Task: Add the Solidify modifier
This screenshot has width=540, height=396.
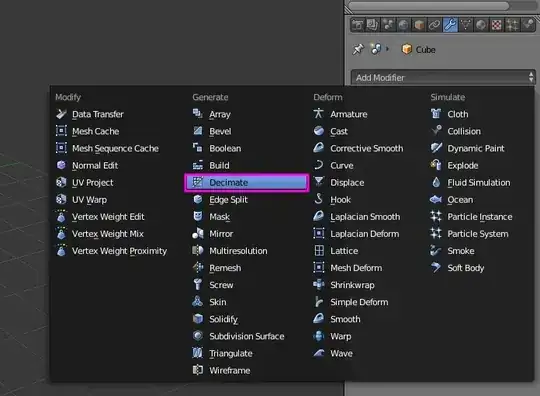Action: 215,319
